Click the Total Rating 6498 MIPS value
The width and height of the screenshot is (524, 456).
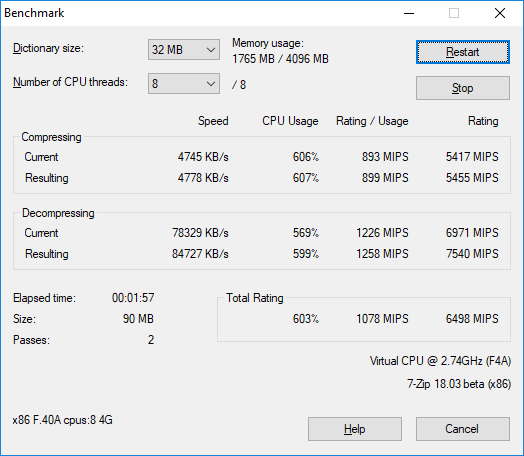(x=472, y=319)
